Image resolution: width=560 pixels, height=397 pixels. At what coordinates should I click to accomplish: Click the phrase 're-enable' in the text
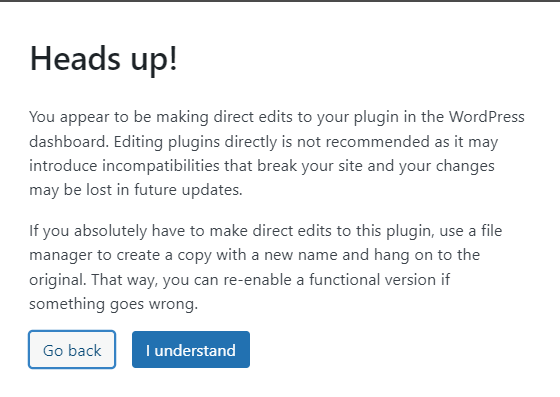258,280
